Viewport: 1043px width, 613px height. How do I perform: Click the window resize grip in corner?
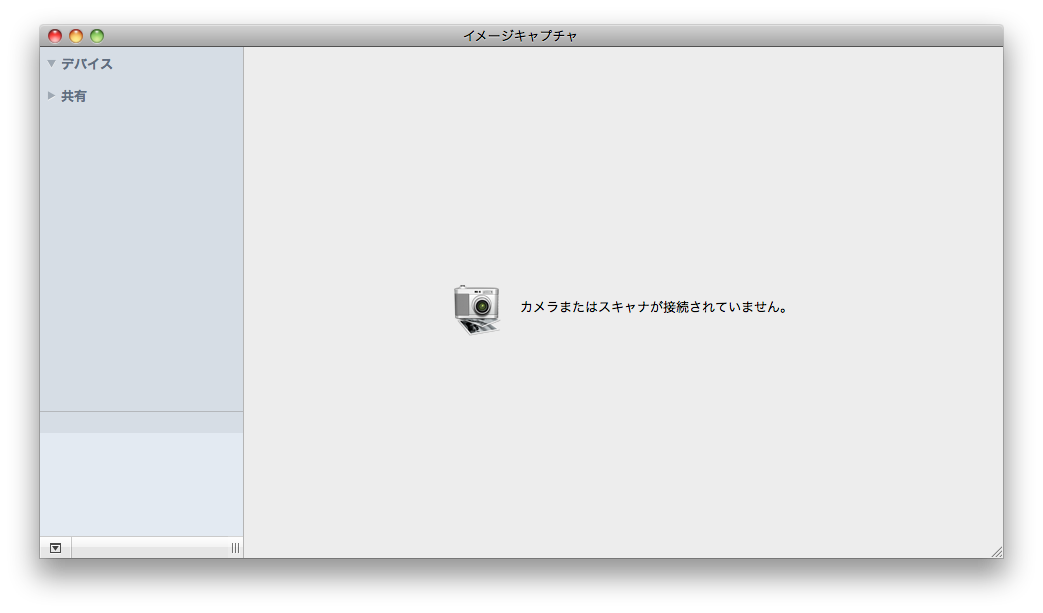point(996,551)
